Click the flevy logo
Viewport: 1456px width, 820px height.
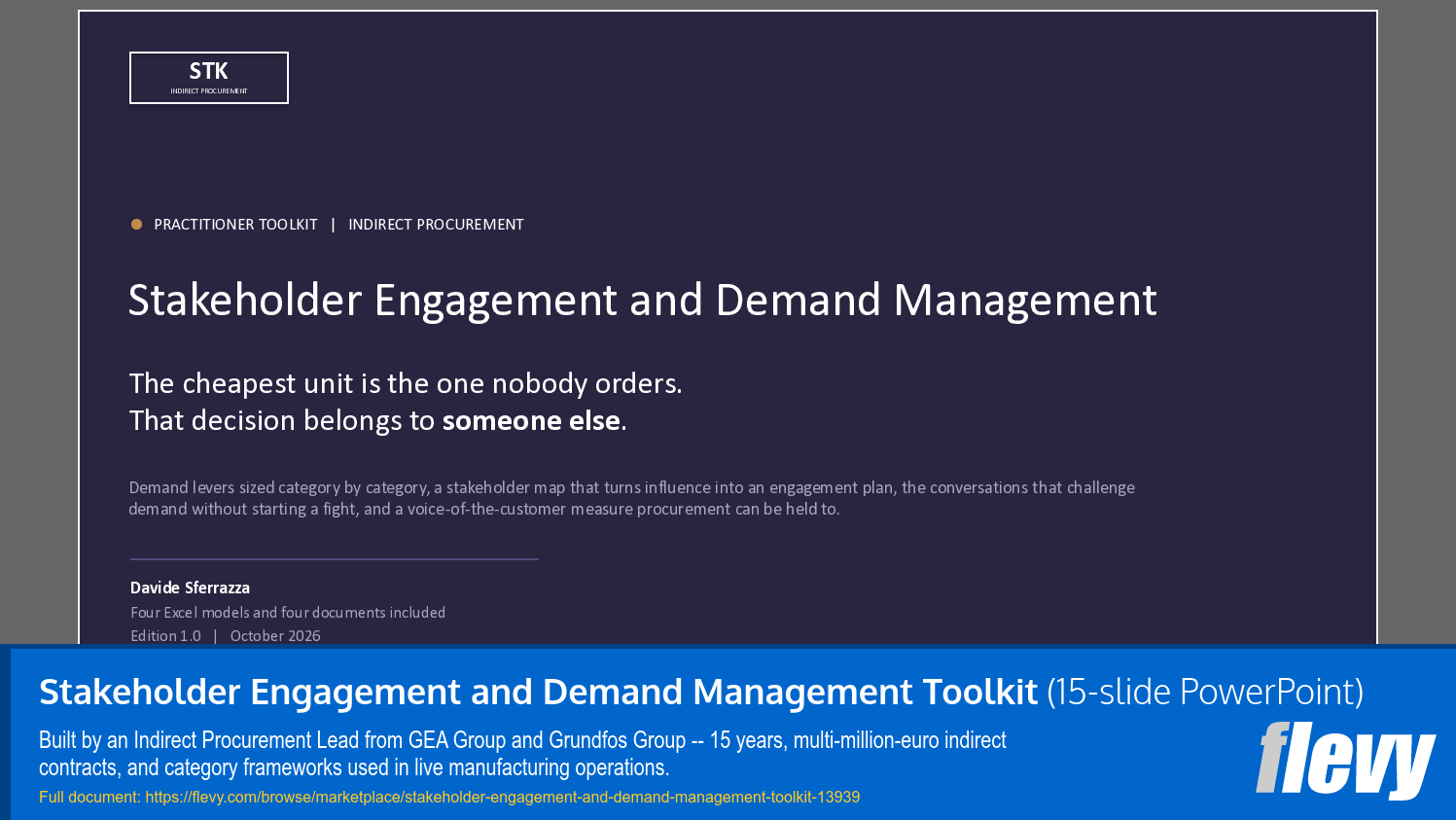(1345, 760)
